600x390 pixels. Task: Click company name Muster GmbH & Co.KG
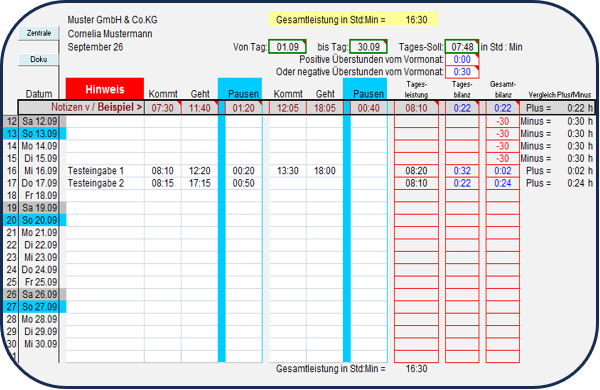tap(112, 20)
